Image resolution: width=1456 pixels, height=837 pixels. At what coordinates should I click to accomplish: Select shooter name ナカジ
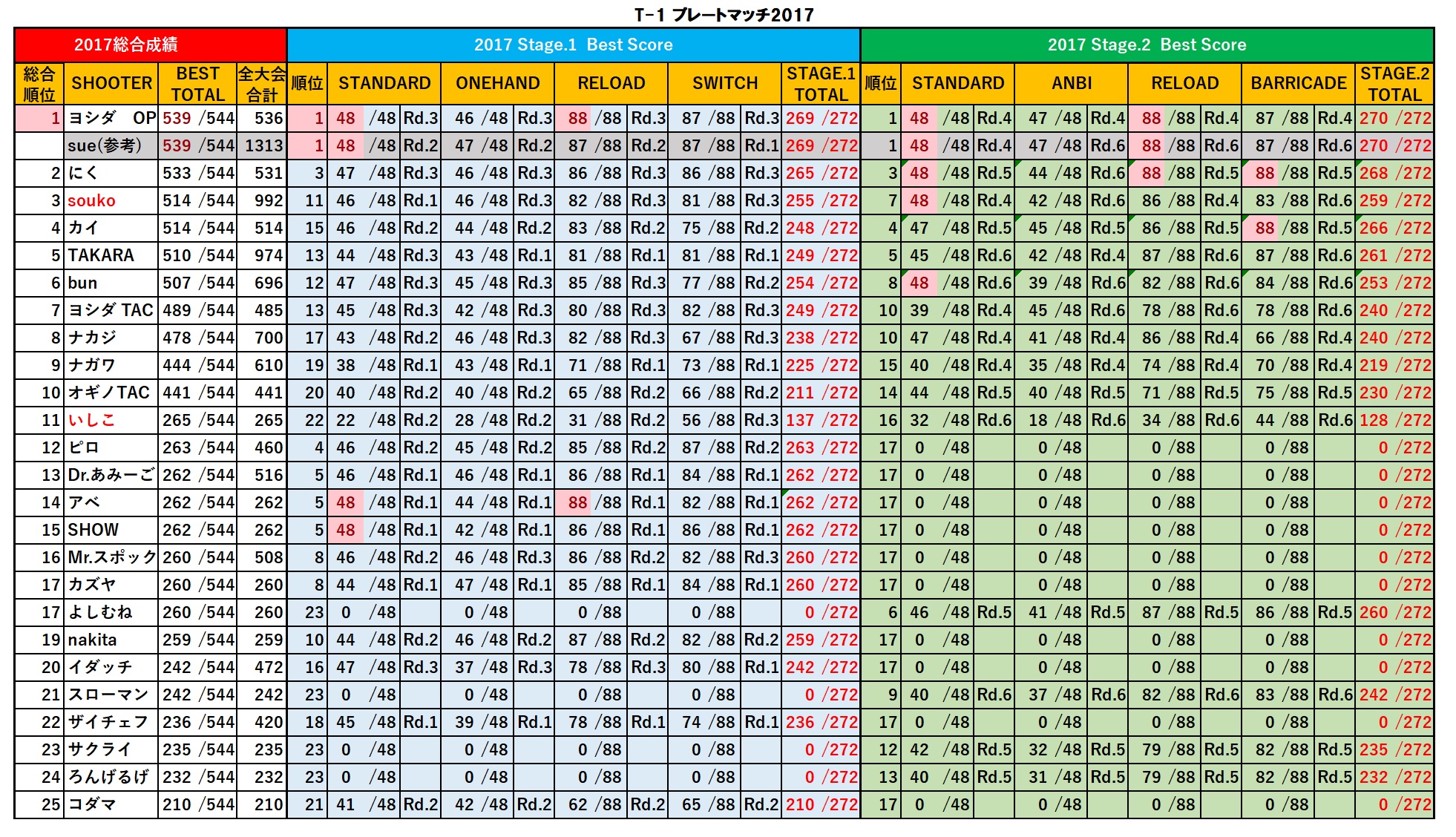(92, 338)
